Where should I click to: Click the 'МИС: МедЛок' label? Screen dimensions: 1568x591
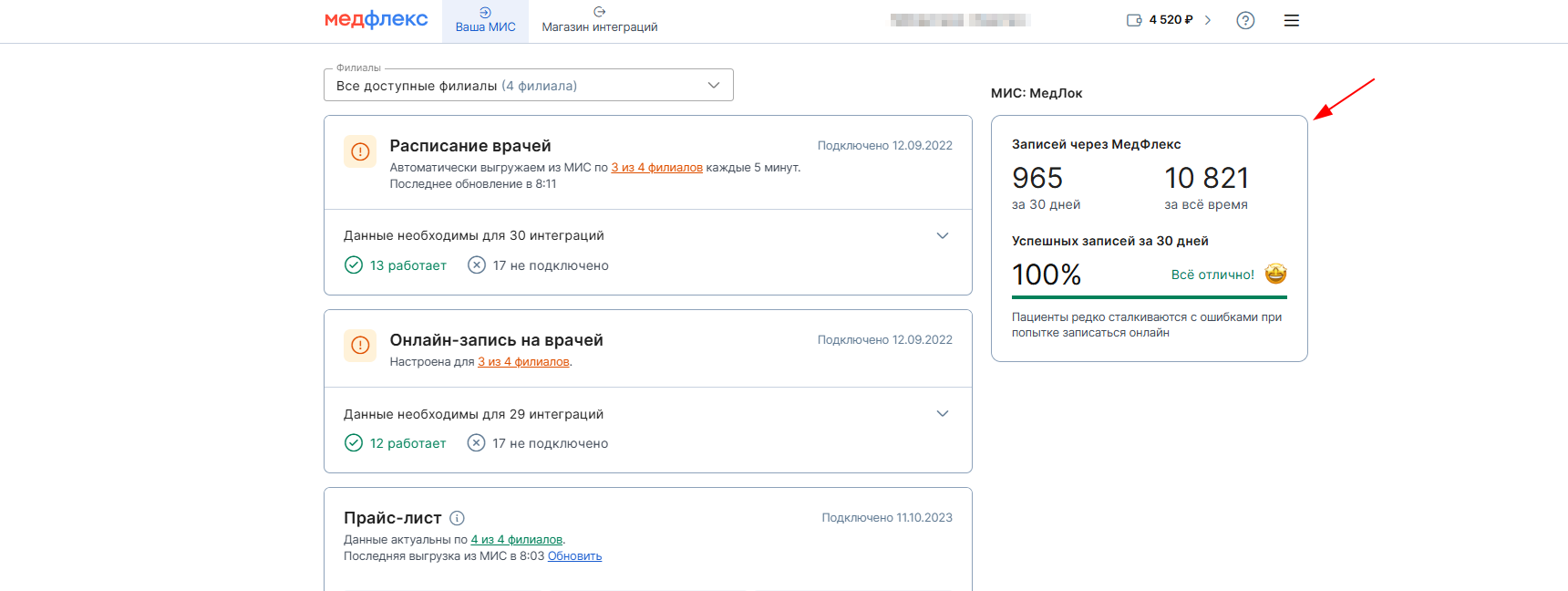pyautogui.click(x=1037, y=93)
